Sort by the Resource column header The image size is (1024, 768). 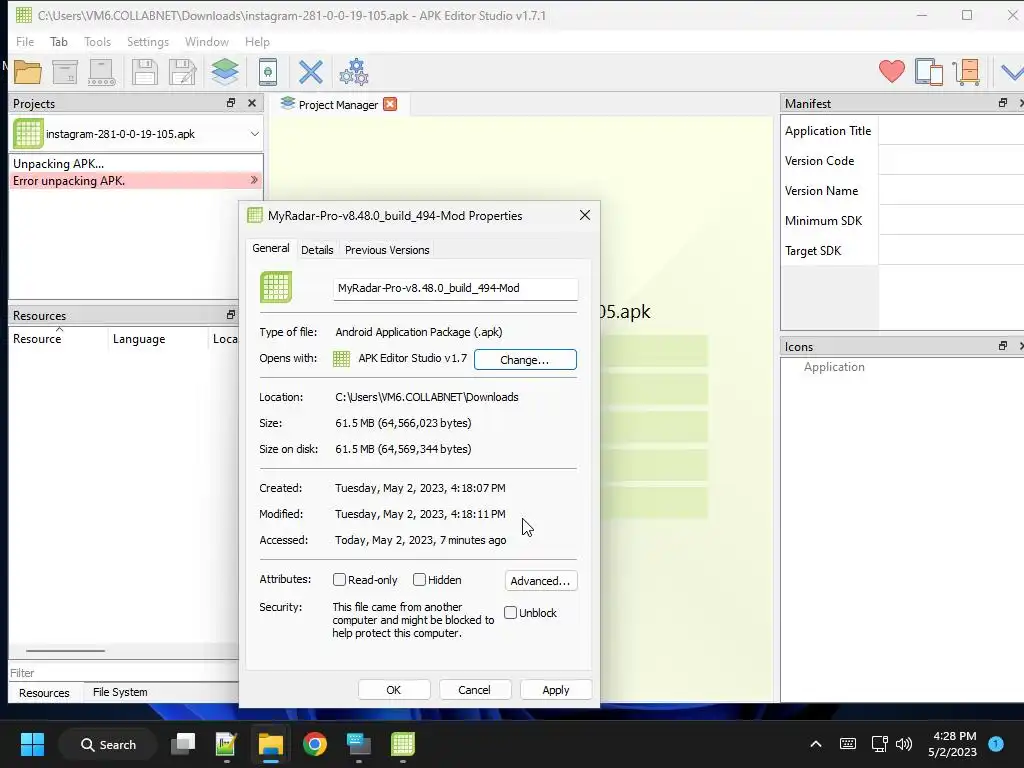[x=37, y=339]
